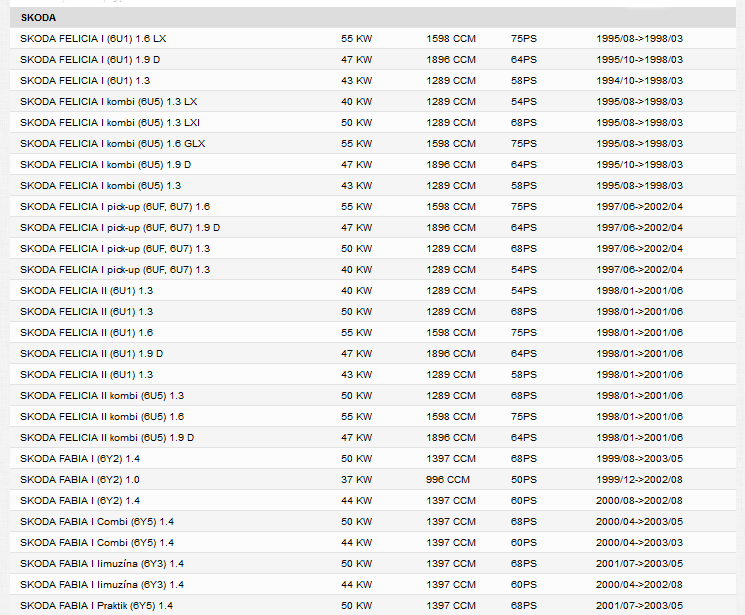This screenshot has height=615, width=745.
Task: Click the 2000/04->2003/03 date range
Action: (x=639, y=543)
